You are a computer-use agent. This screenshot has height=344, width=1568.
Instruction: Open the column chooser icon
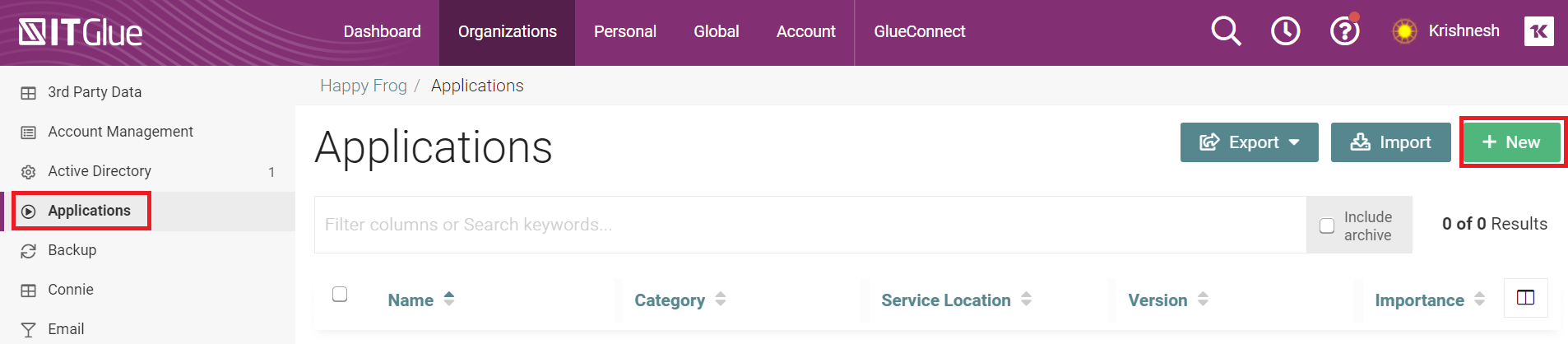[x=1525, y=298]
